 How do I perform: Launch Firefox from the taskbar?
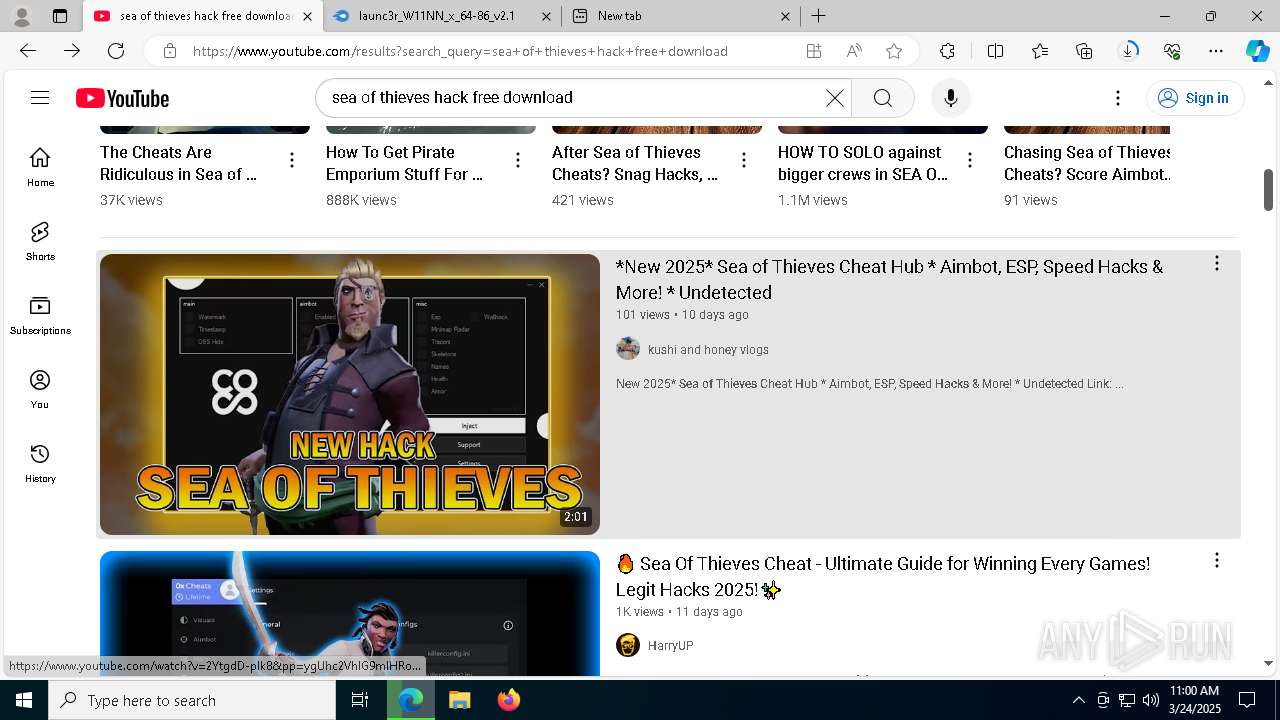tap(508, 700)
